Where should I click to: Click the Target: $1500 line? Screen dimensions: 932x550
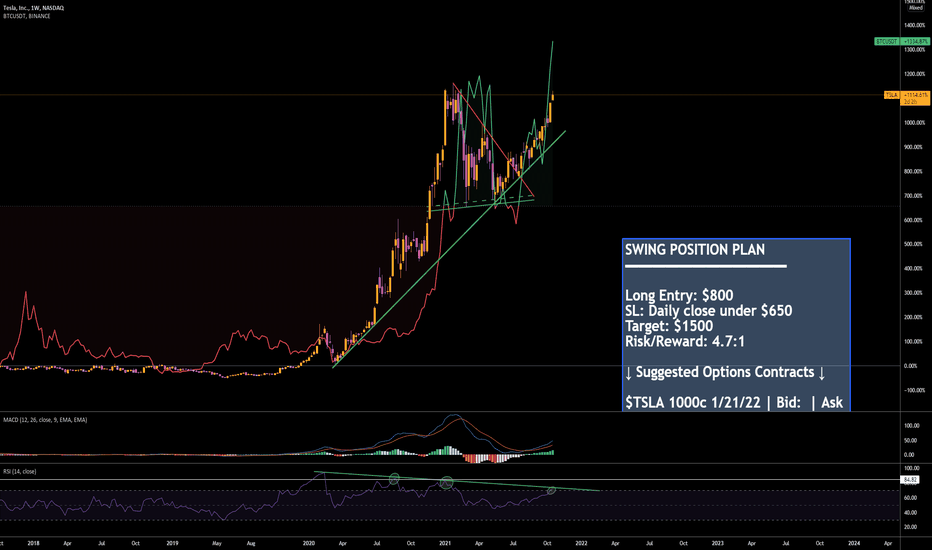pyautogui.click(x=669, y=326)
